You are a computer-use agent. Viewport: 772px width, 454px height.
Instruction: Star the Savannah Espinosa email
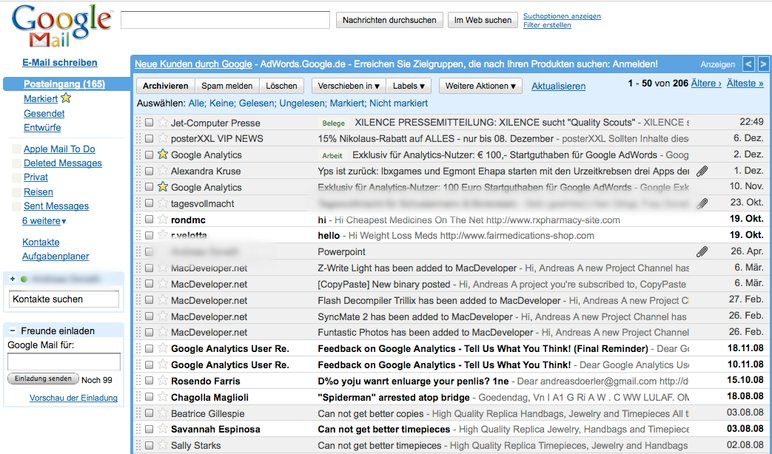click(x=163, y=429)
